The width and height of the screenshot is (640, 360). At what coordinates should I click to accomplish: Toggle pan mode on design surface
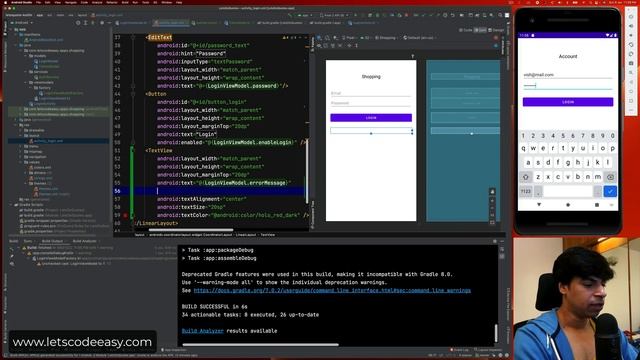pyautogui.click(x=492, y=192)
